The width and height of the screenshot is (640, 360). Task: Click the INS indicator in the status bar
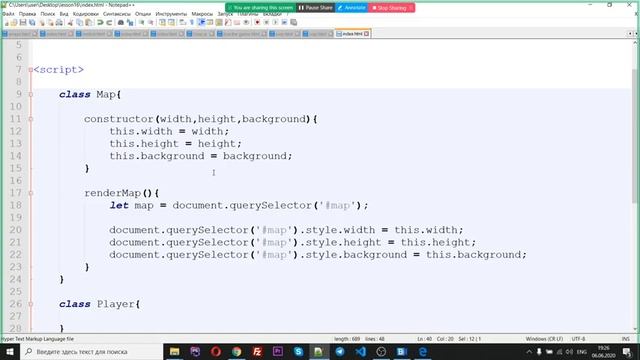tap(625, 339)
